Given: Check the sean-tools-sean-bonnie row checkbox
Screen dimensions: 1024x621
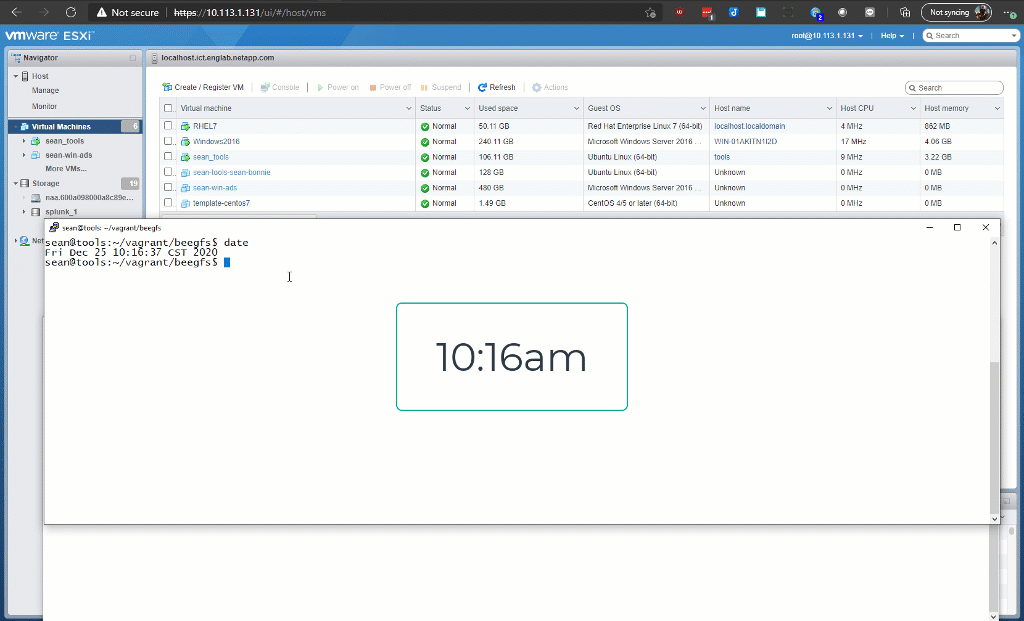Looking at the screenshot, I should click(x=168, y=172).
